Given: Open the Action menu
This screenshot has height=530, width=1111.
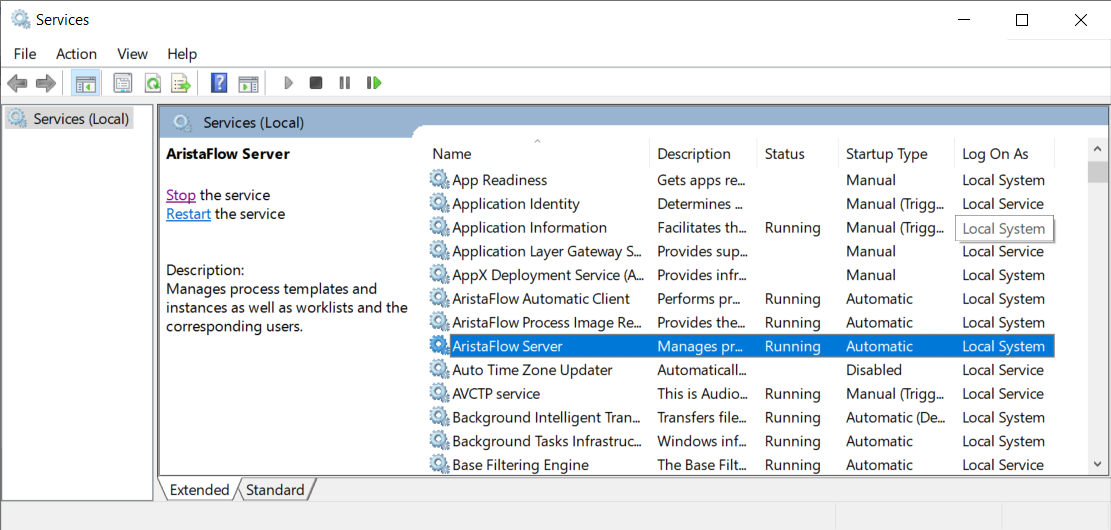Looking at the screenshot, I should click(76, 54).
